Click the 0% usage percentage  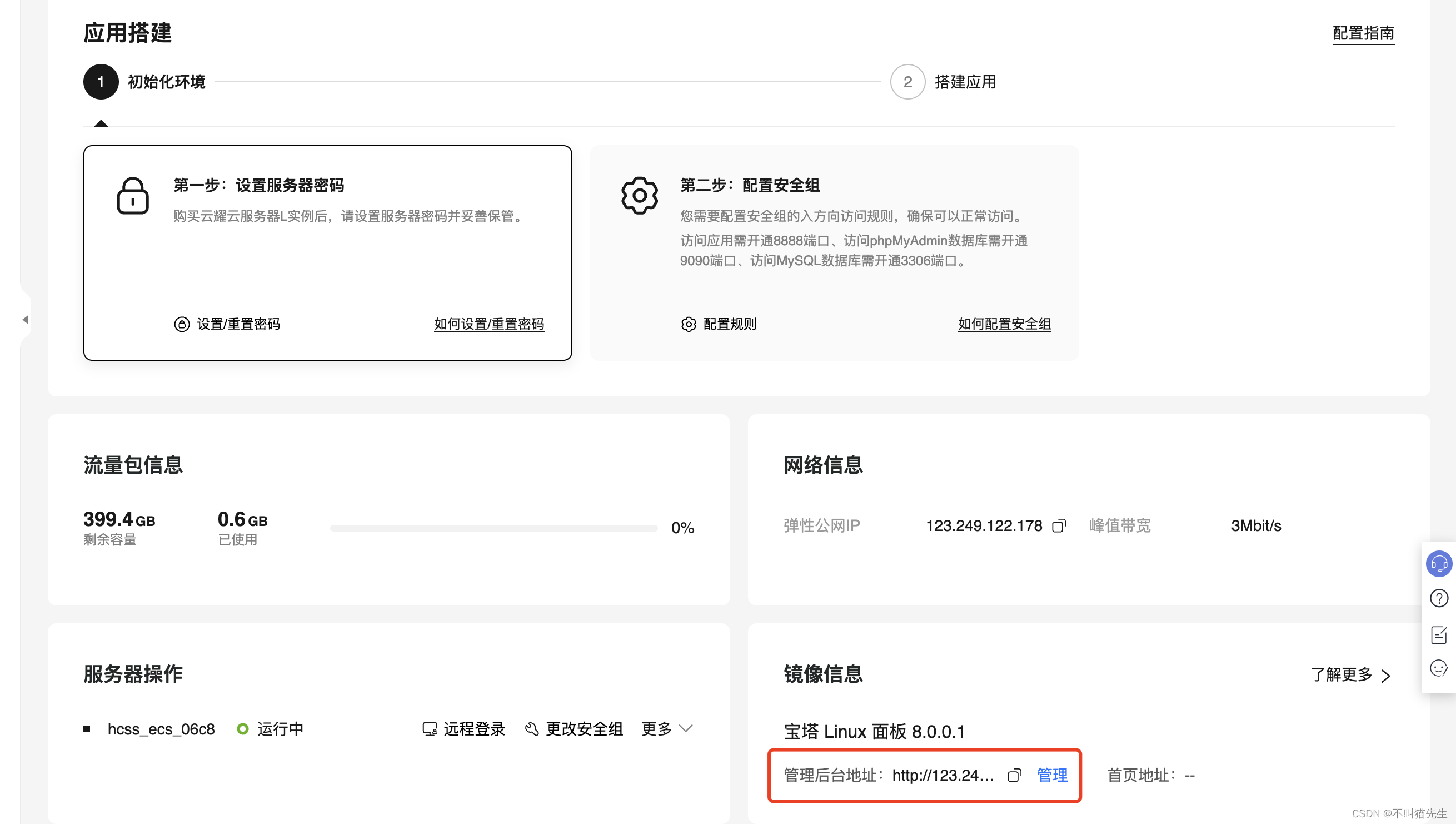(x=683, y=528)
